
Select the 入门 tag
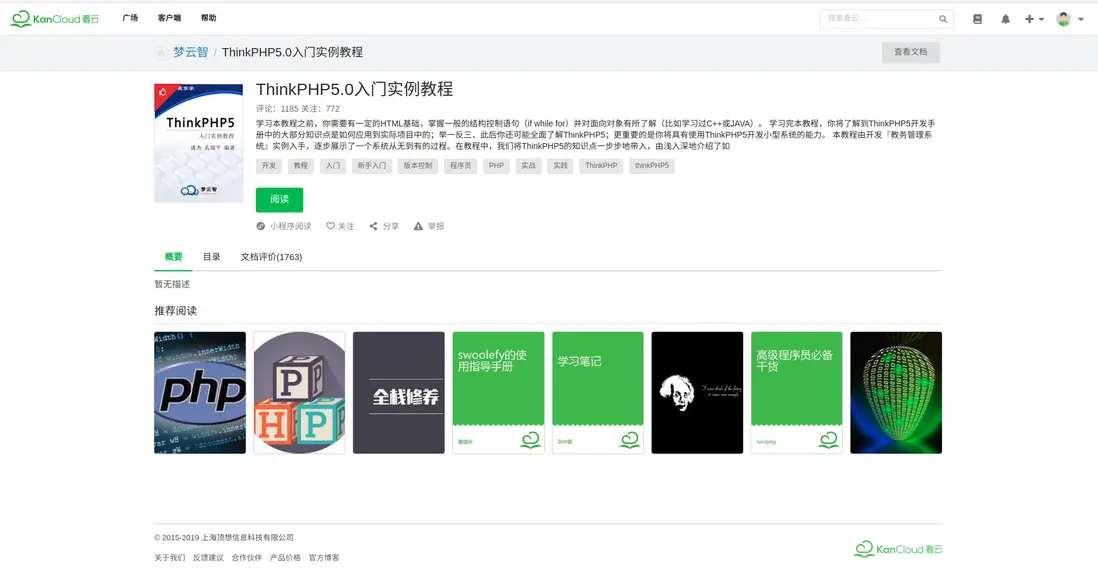coord(333,166)
